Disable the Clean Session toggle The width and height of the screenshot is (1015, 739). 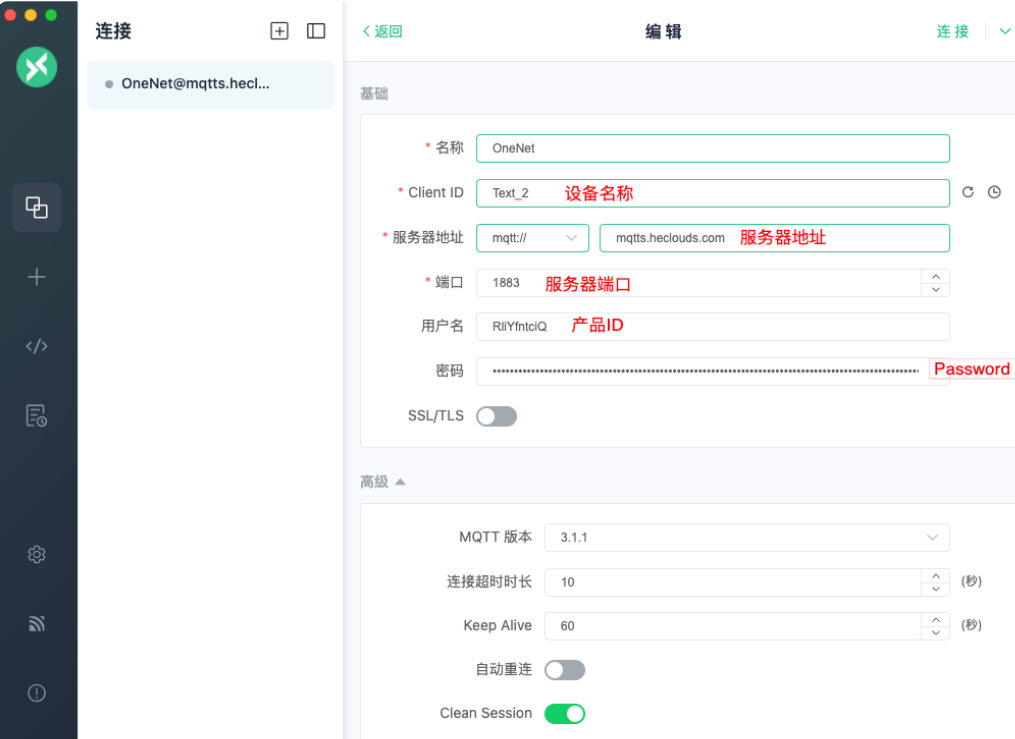(x=565, y=713)
